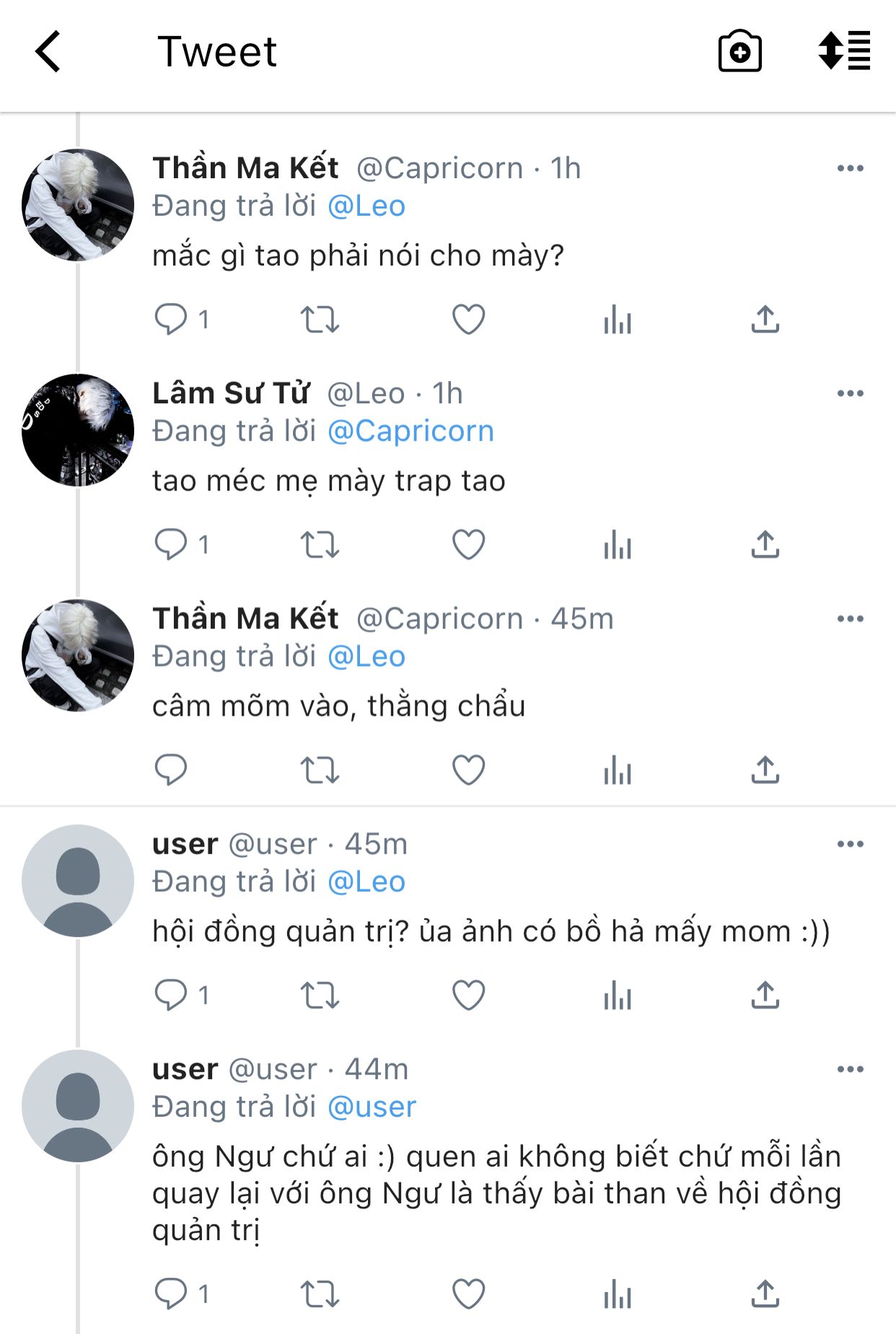
Task: Open the sort replies icon in header
Action: [843, 51]
